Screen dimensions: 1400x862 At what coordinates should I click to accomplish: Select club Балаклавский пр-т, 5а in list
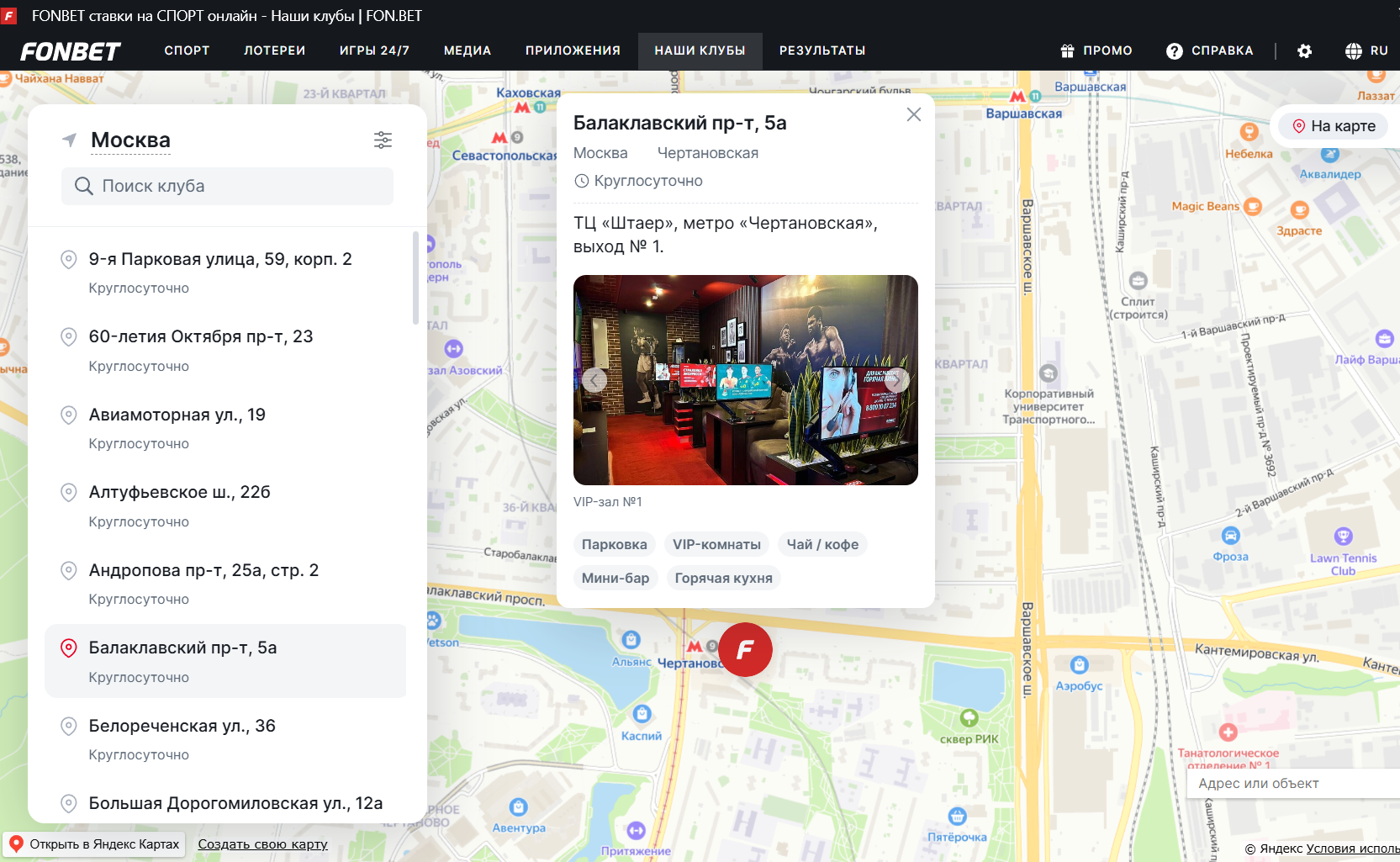click(225, 661)
